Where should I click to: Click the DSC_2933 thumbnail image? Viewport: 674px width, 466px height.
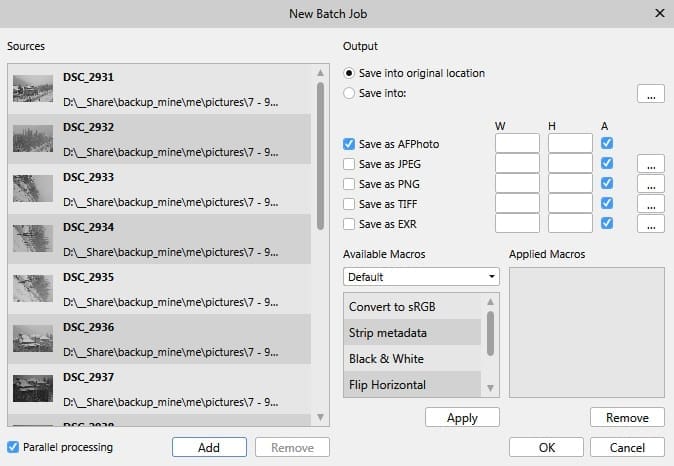[x=33, y=188]
